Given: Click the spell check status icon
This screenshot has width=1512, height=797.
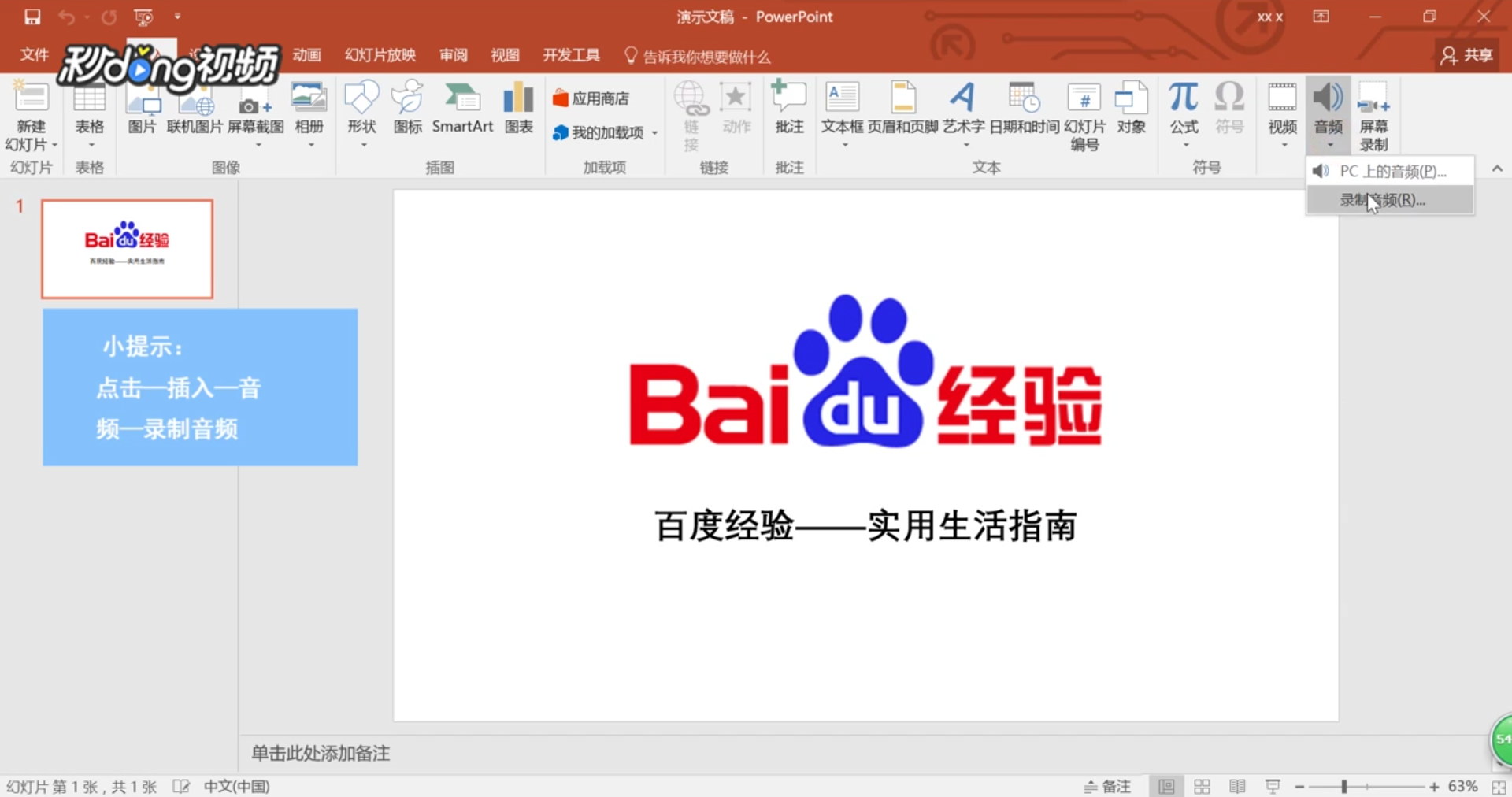Looking at the screenshot, I should point(181,786).
